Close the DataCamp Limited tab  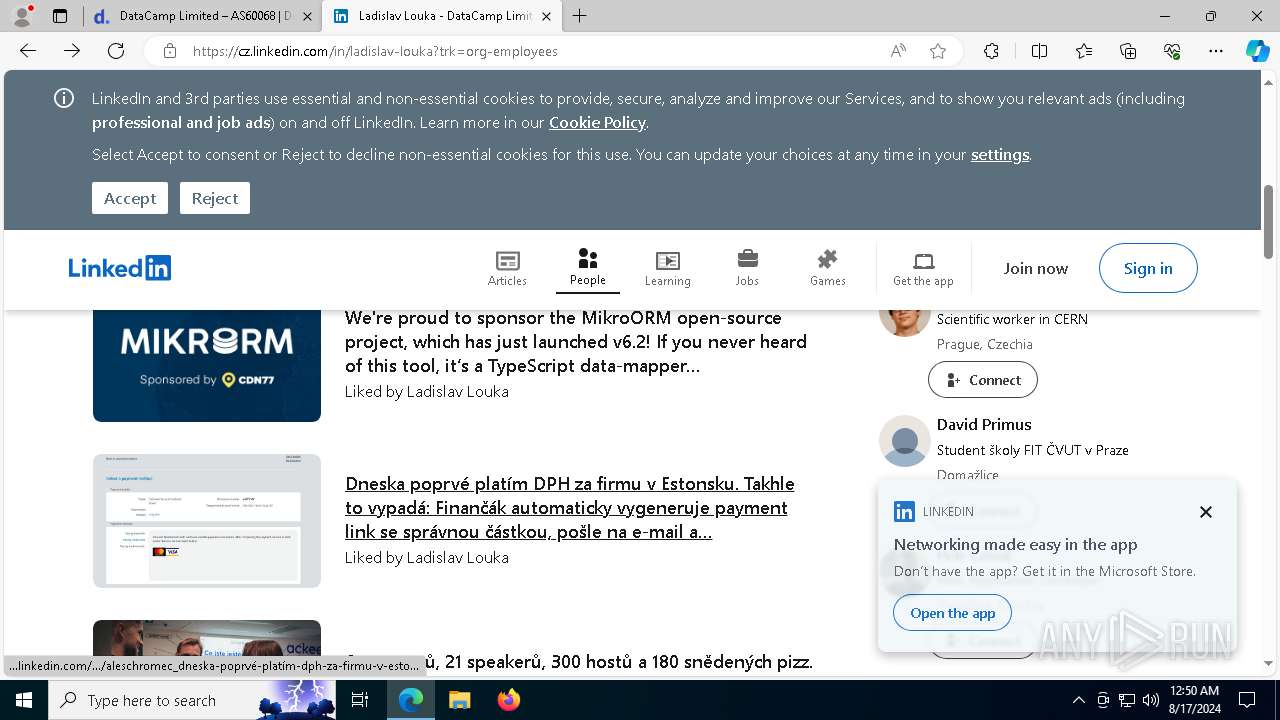pos(307,16)
